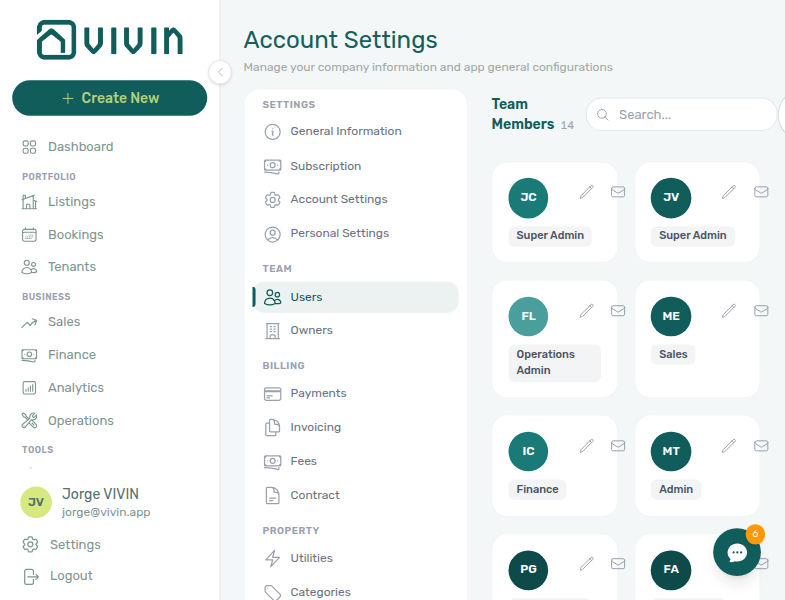Edit the JV team member card
The width and height of the screenshot is (785, 600).
[x=729, y=192]
